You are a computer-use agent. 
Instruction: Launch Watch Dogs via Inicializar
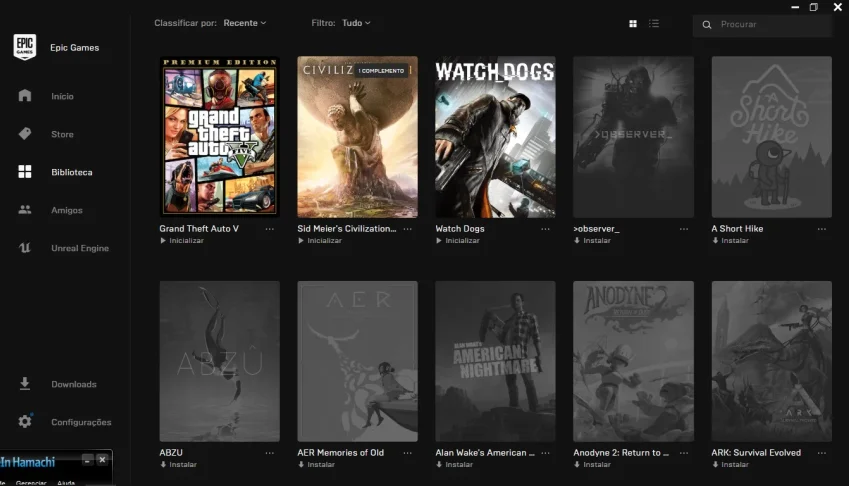[458, 240]
